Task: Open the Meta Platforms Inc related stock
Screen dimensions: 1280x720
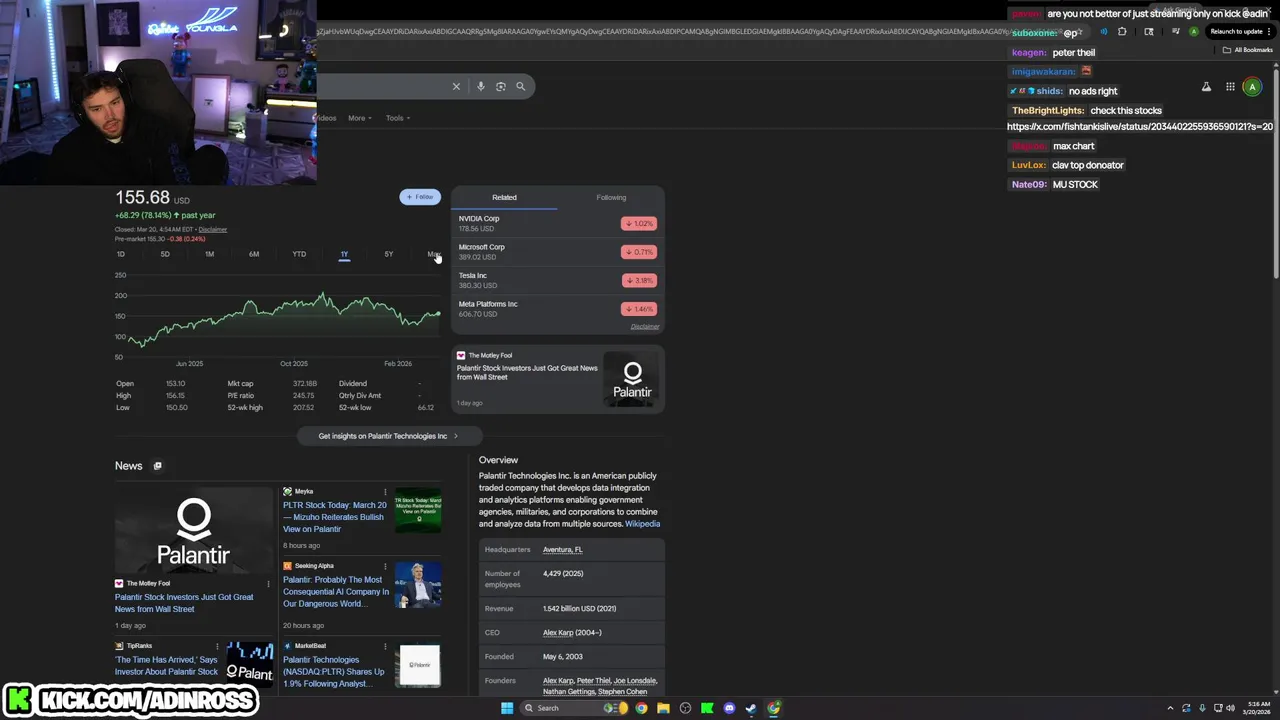Action: 557,309
